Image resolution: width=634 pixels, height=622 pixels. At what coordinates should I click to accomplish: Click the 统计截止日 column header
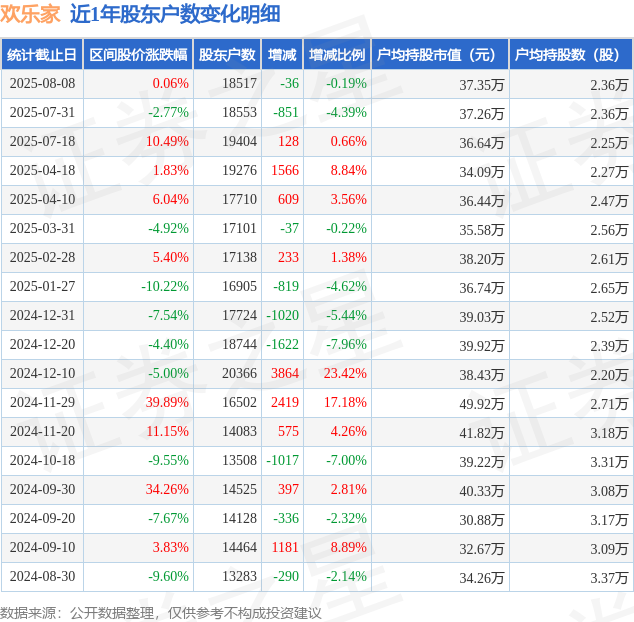(42, 55)
